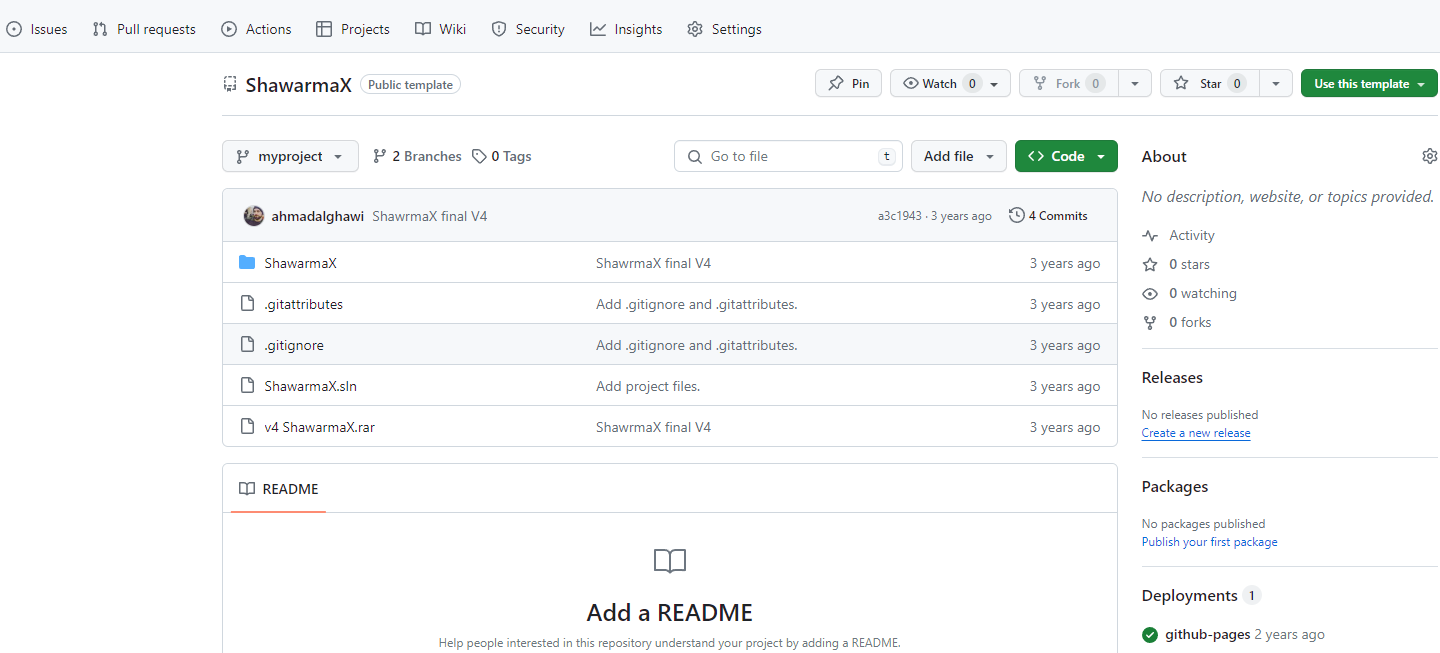Select the README tab
1440x653 pixels.
[x=279, y=489]
